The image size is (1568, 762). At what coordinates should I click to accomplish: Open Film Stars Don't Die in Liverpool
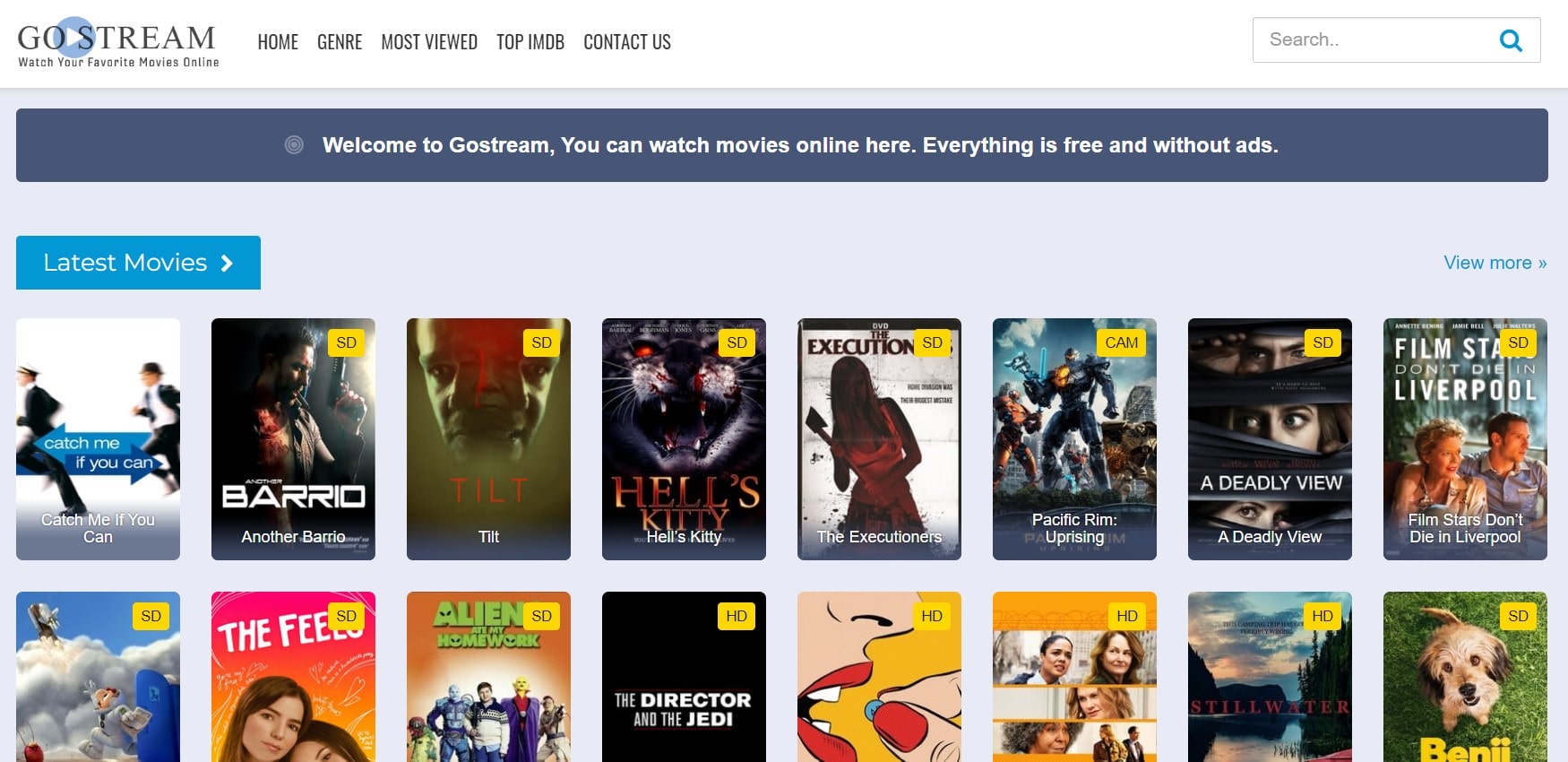point(1465,439)
